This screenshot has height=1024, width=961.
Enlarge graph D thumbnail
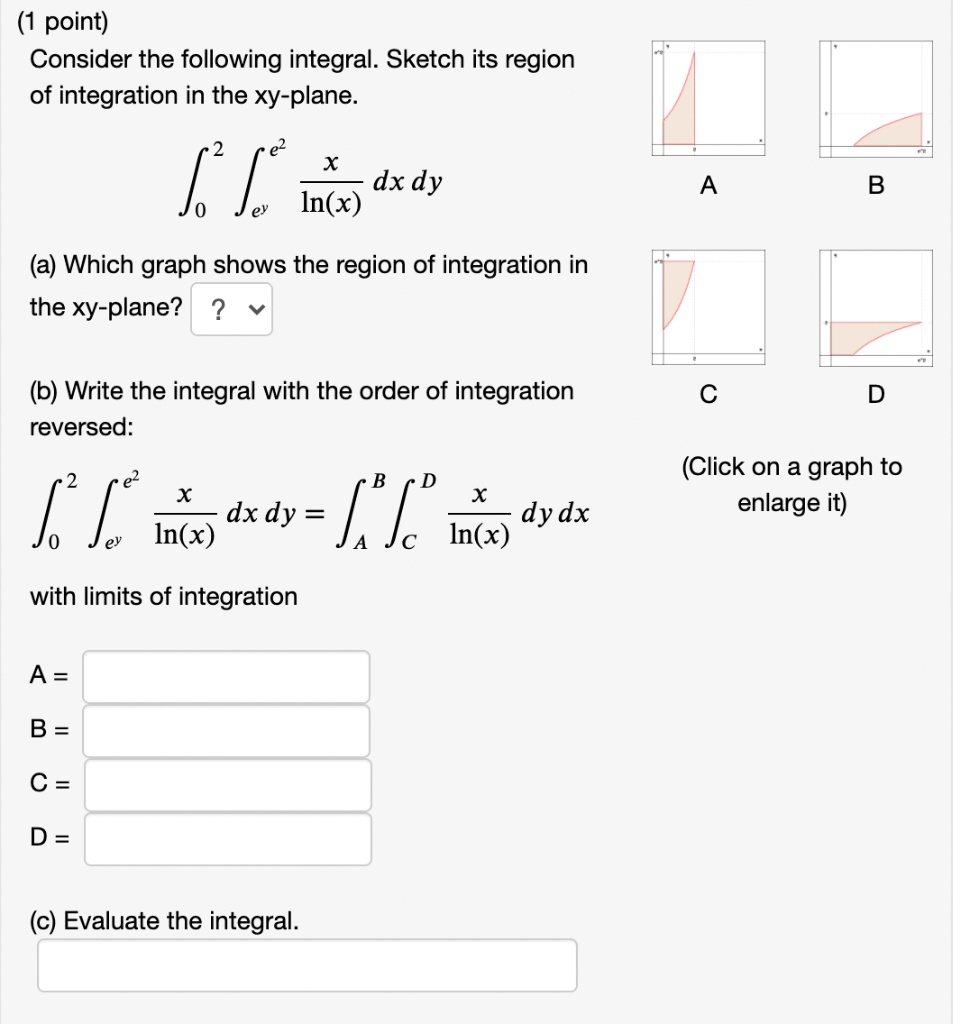click(876, 307)
